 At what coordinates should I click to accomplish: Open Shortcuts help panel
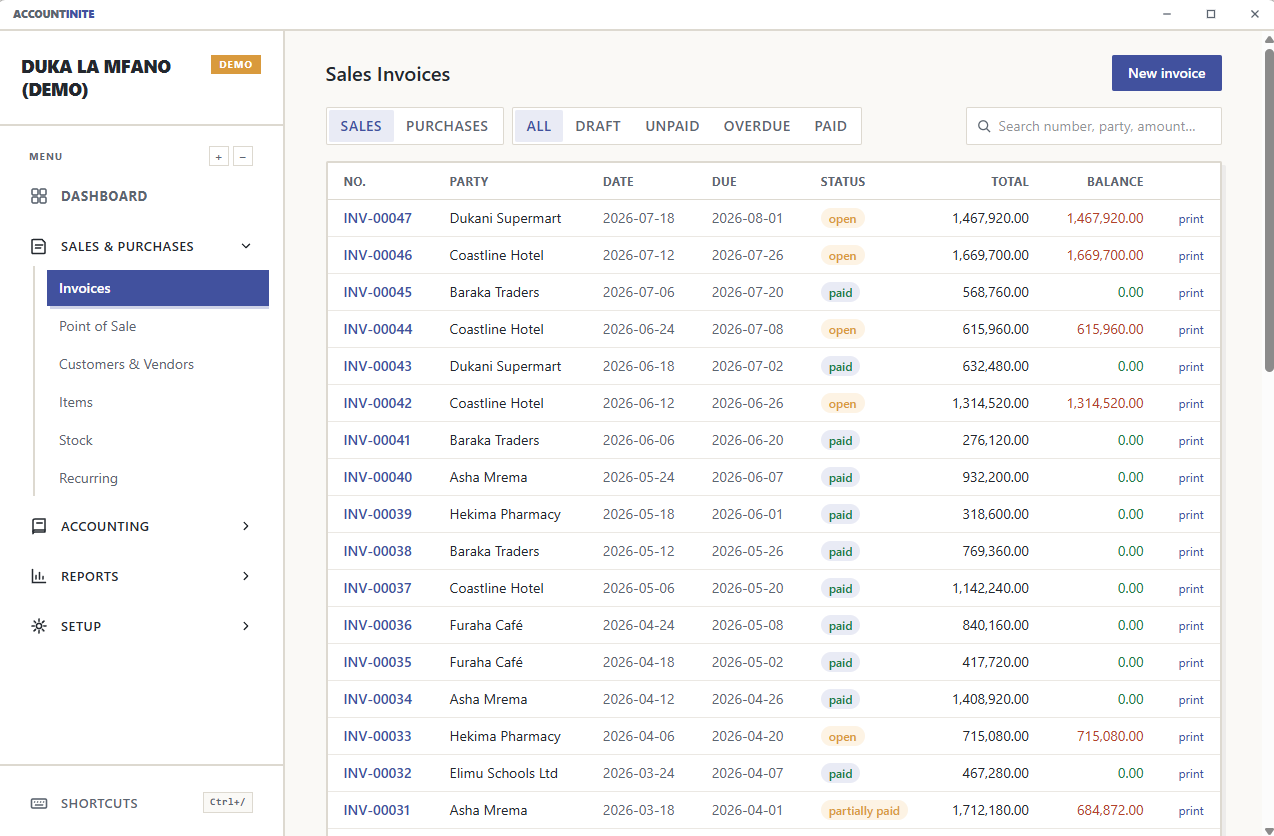click(141, 803)
